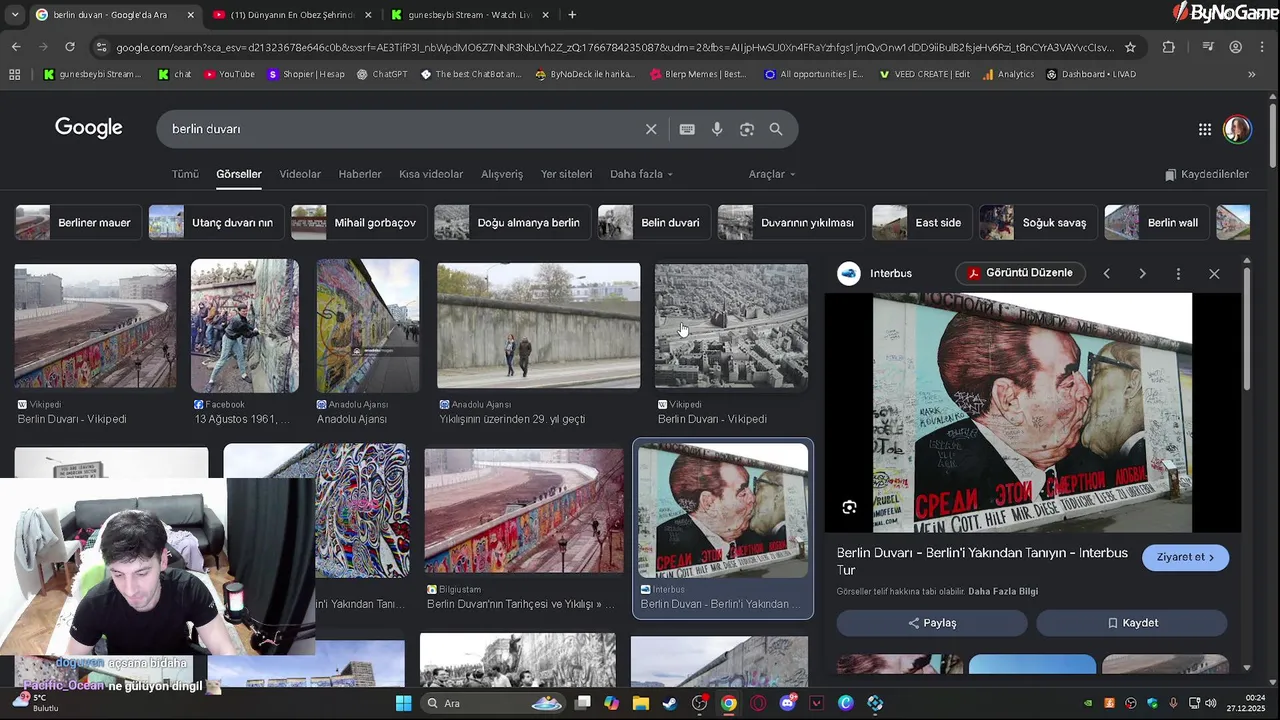The image size is (1280, 720).
Task: Select Soğuk savaş suggestion chip
Action: (x=1038, y=223)
